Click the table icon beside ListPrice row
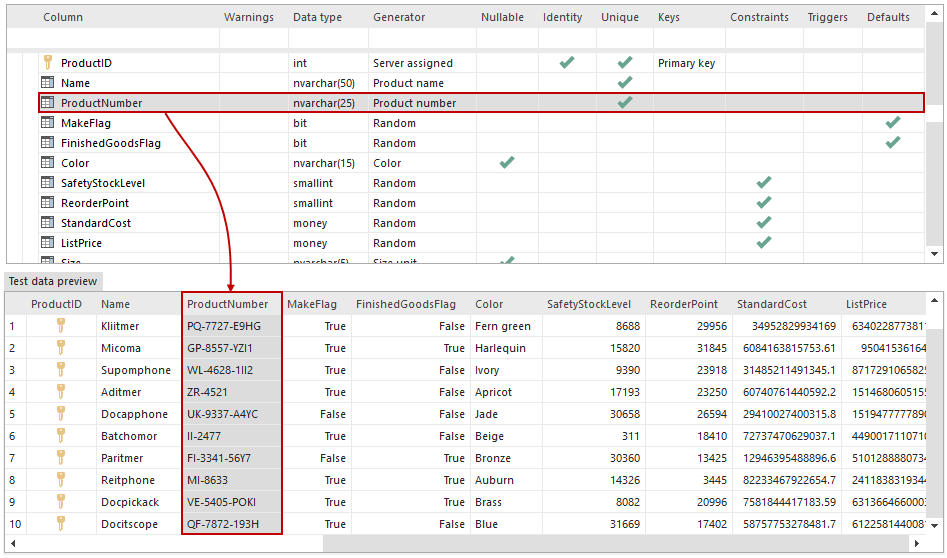Image resolution: width=947 pixels, height=558 pixels. 47,243
